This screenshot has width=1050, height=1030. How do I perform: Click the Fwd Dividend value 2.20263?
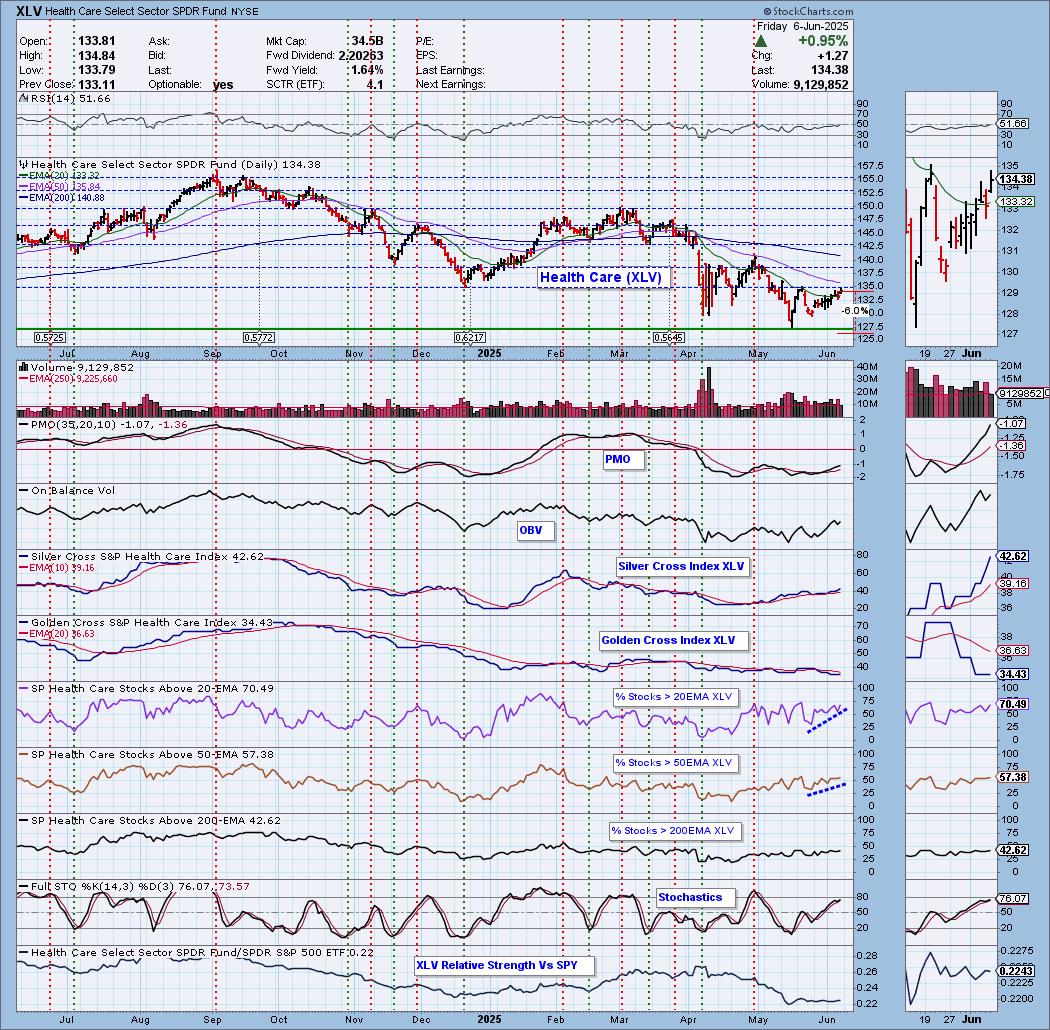[x=361, y=56]
